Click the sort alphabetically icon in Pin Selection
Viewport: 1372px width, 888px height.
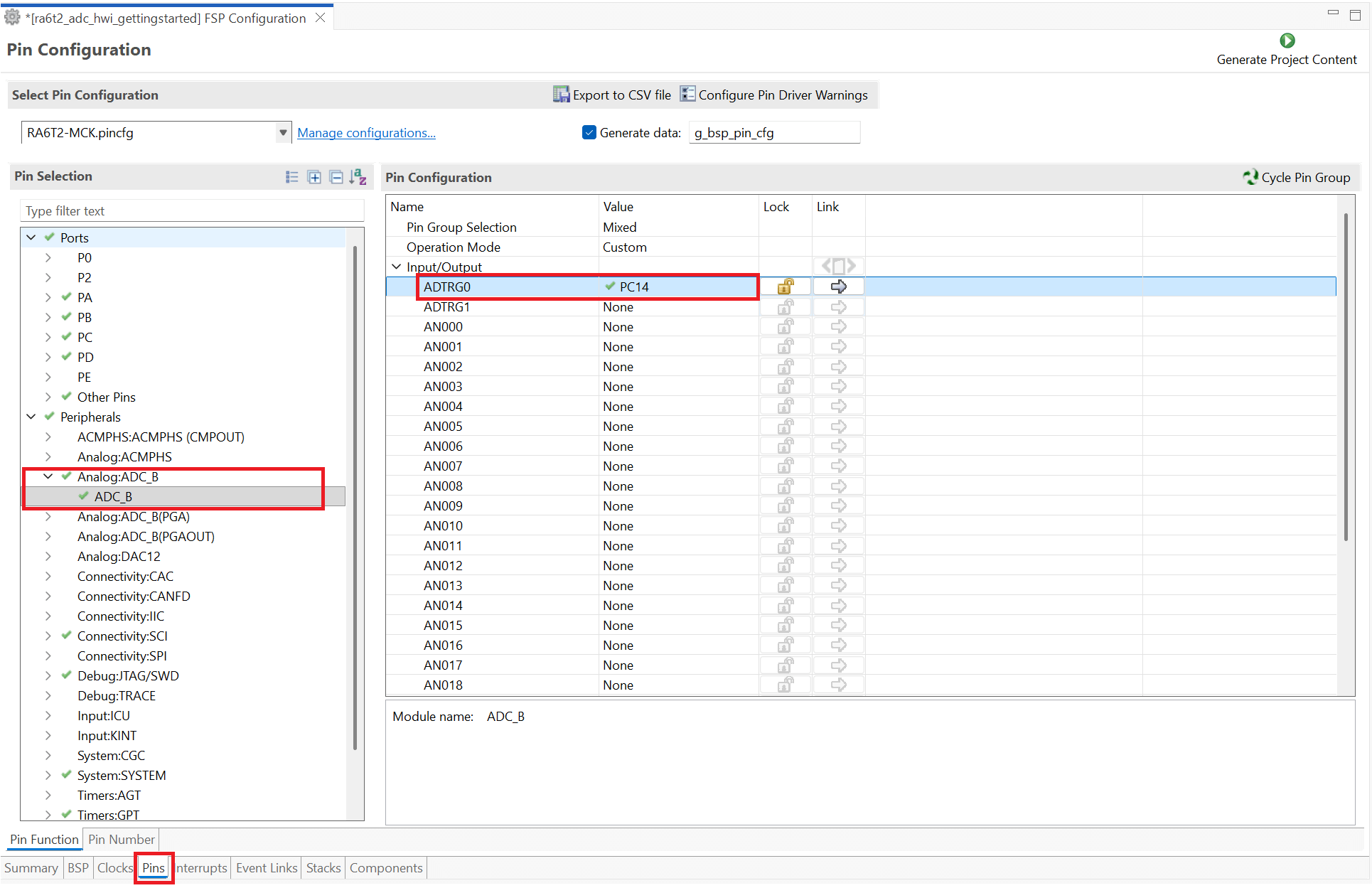pyautogui.click(x=358, y=177)
